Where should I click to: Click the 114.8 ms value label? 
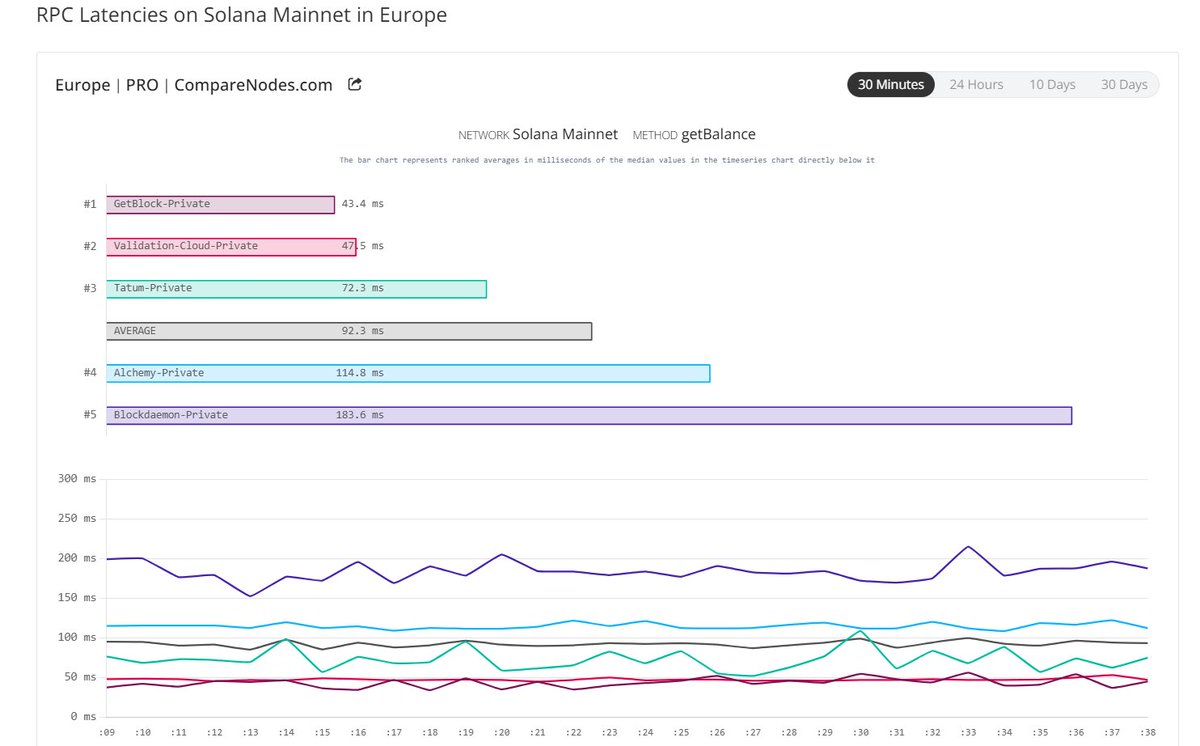[x=360, y=372]
